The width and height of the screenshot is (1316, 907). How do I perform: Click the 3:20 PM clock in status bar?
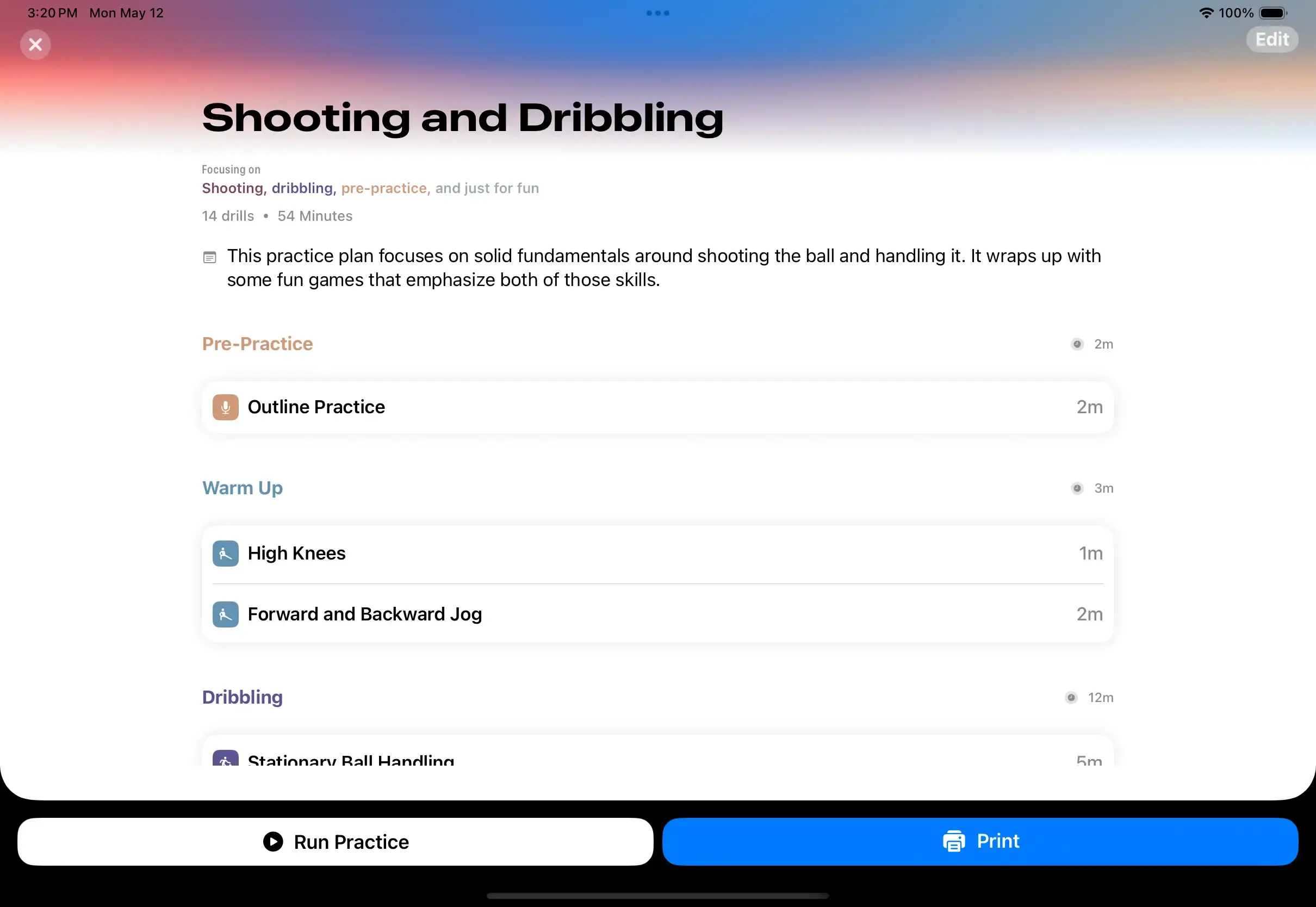click(52, 13)
